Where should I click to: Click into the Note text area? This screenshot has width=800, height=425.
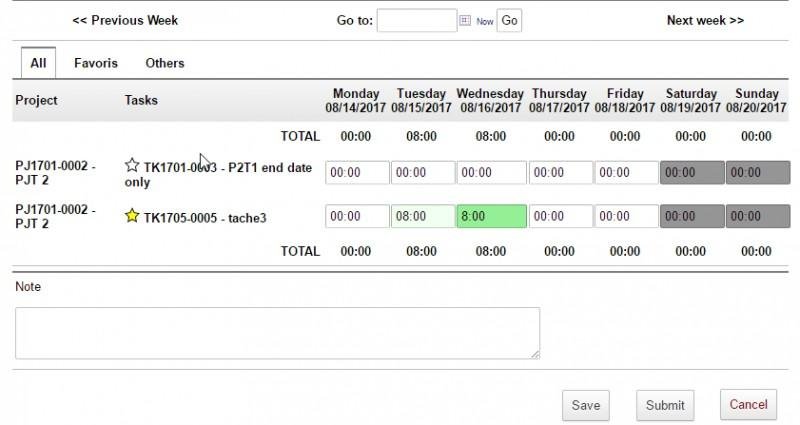[278, 333]
